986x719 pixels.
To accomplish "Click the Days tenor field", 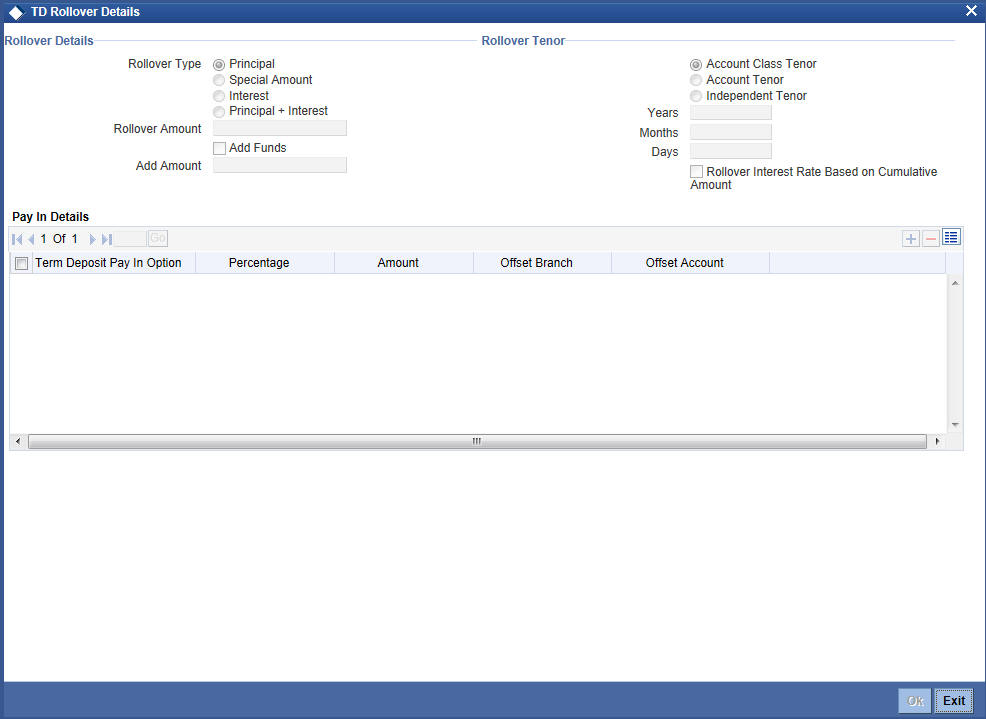I will (731, 151).
